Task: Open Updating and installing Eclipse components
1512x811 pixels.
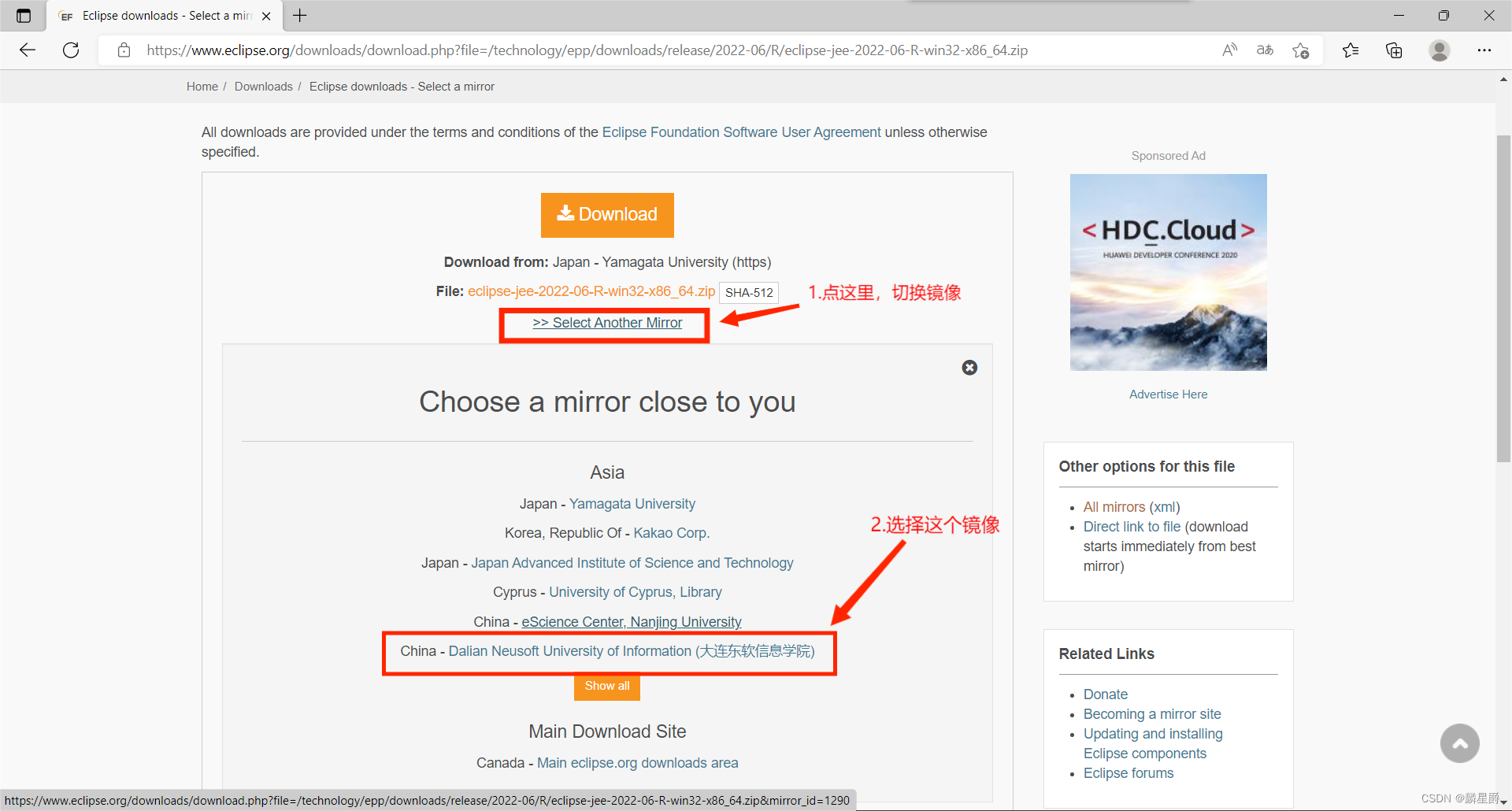Action: [x=1153, y=743]
